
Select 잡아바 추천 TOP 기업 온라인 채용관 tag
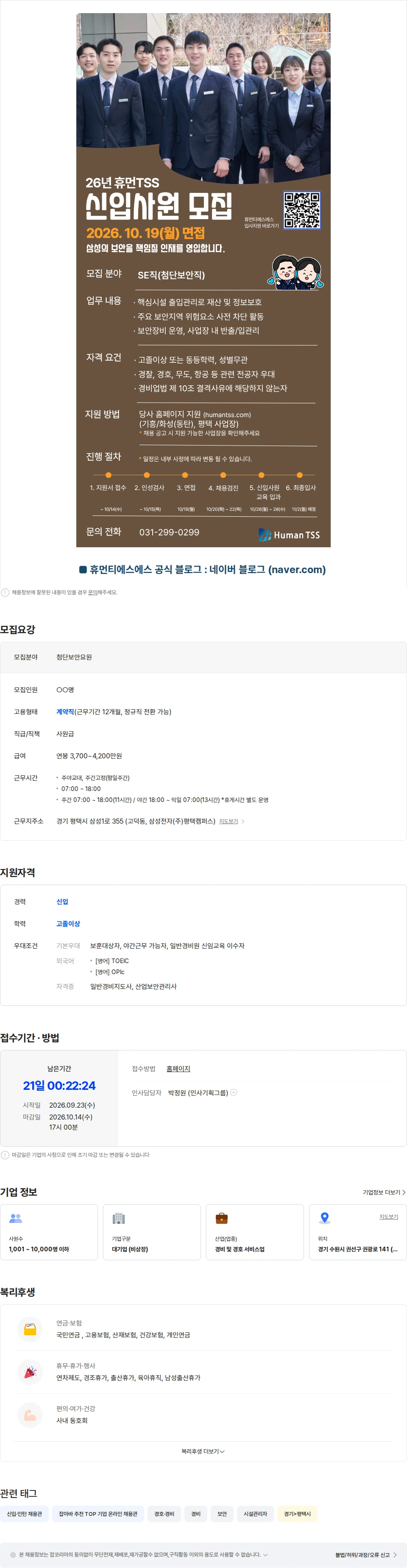tap(98, 1514)
